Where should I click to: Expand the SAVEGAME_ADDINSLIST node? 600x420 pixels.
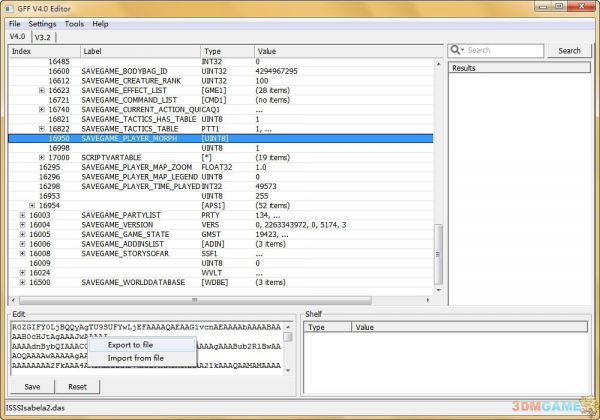coord(23,243)
